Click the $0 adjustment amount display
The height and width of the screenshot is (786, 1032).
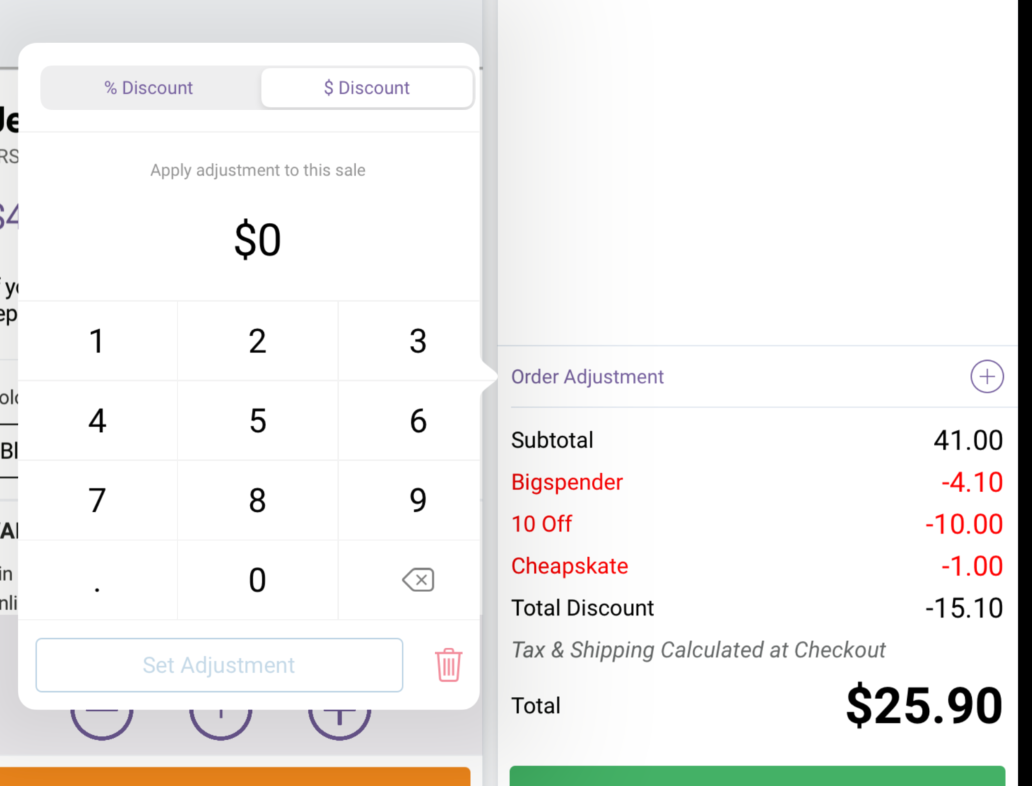coord(257,240)
